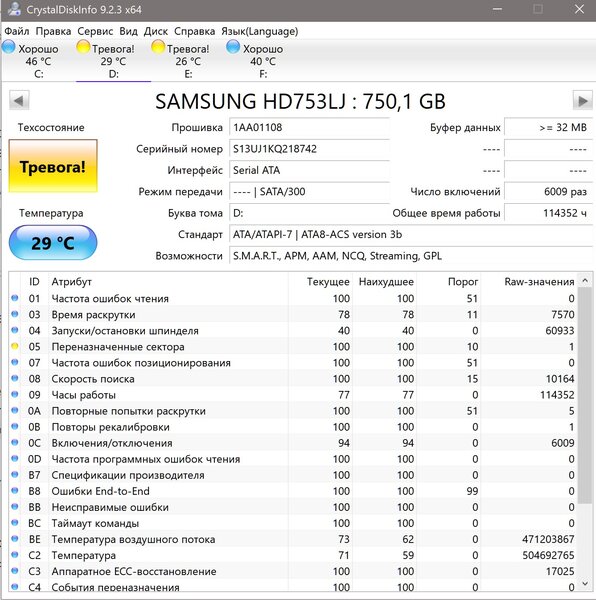Click scrollbar down arrow in attribute list
This screenshot has height=600, width=596.
pos(585,584)
